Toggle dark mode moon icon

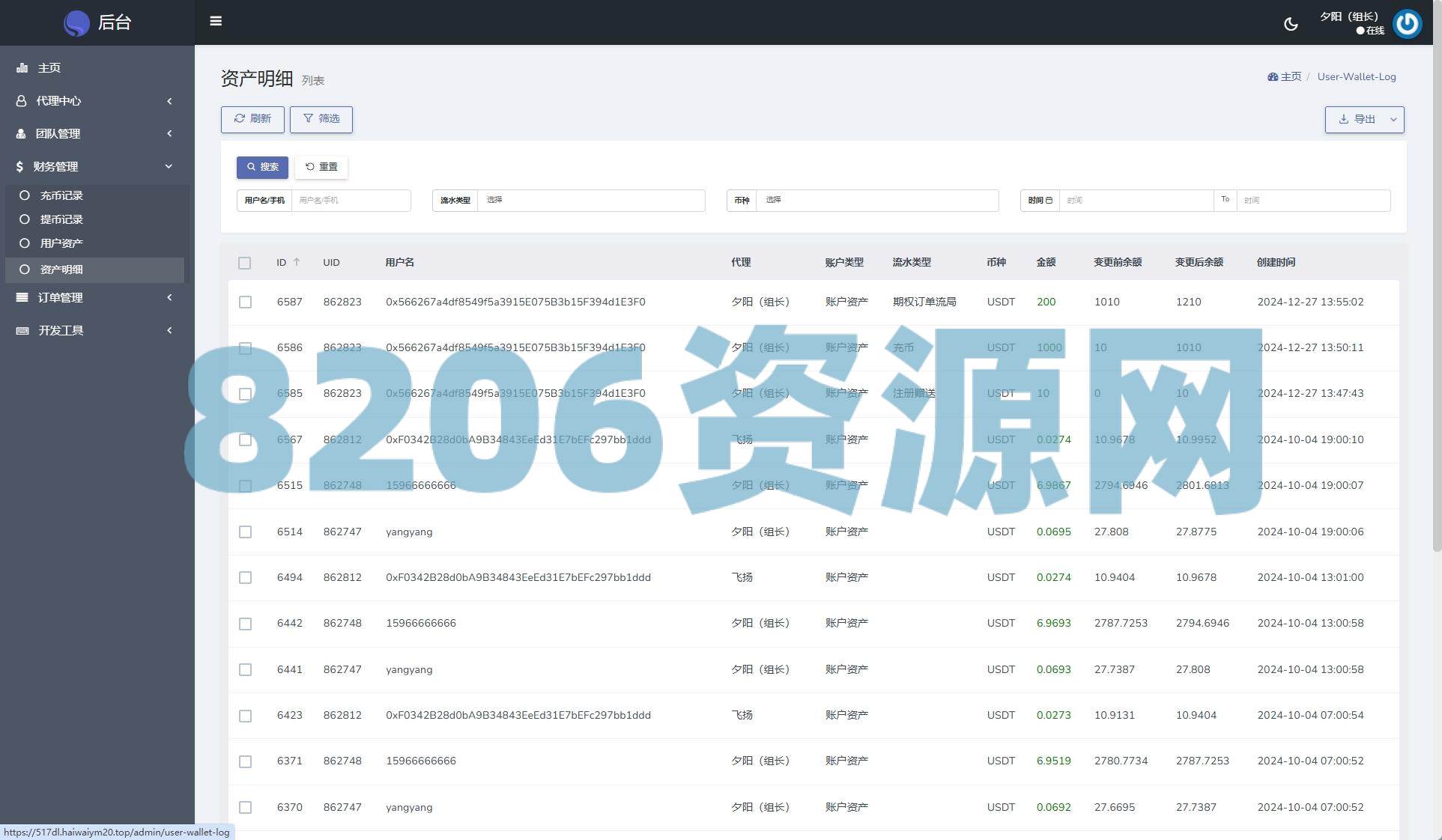[x=1291, y=24]
